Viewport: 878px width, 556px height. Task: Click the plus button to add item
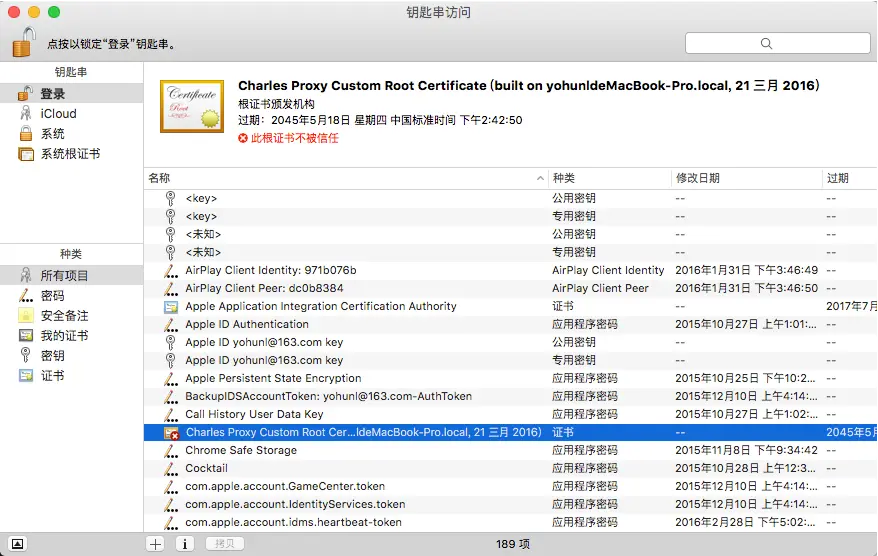pyautogui.click(x=156, y=544)
